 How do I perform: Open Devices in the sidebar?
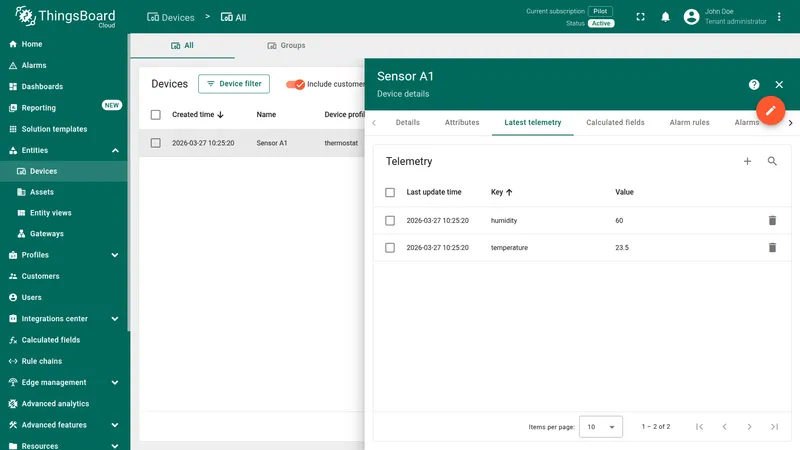click(x=64, y=171)
